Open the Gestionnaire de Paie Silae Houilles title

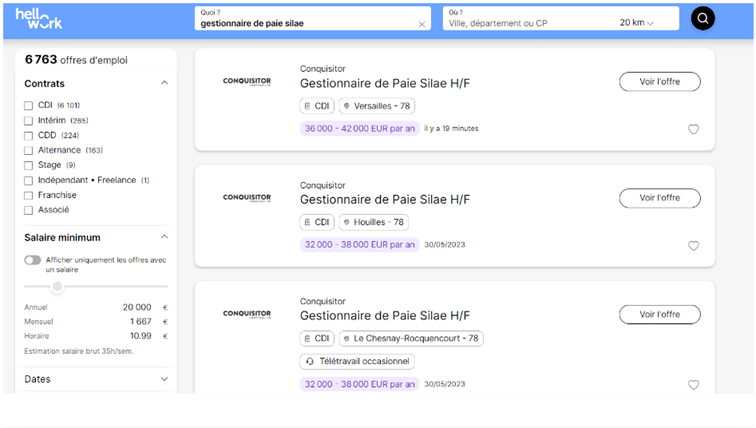click(x=385, y=200)
